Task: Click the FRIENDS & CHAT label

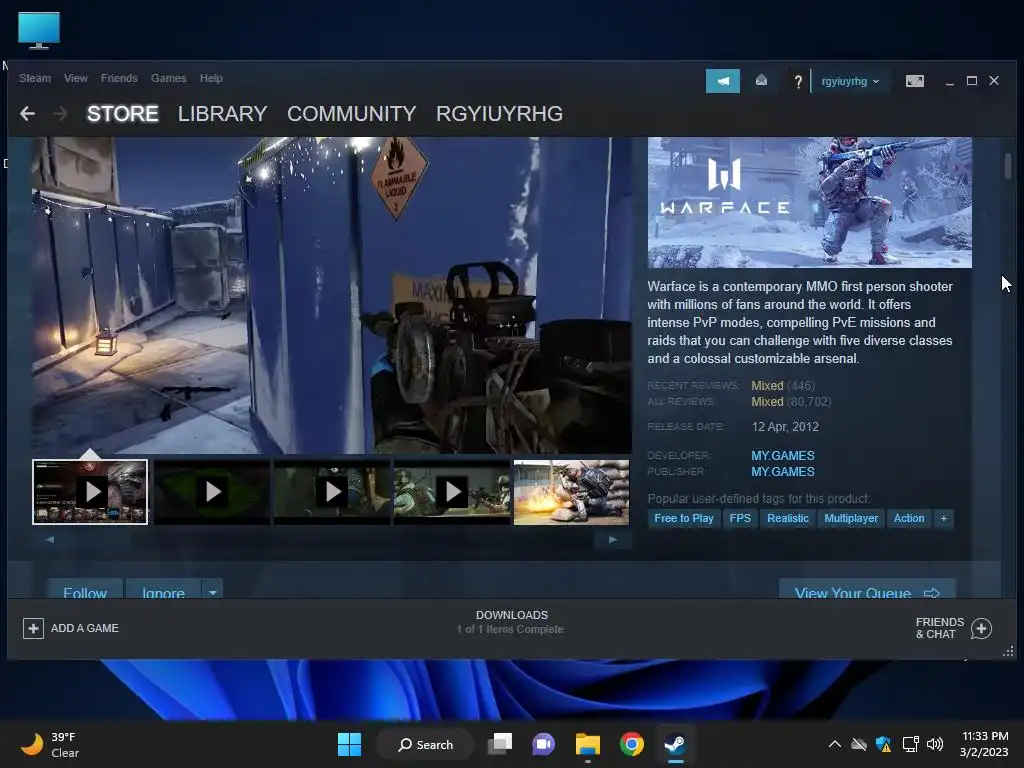Action: point(939,628)
